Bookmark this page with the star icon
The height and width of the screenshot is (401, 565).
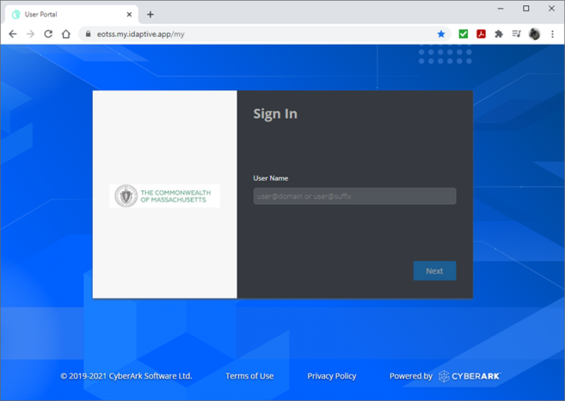coord(441,34)
